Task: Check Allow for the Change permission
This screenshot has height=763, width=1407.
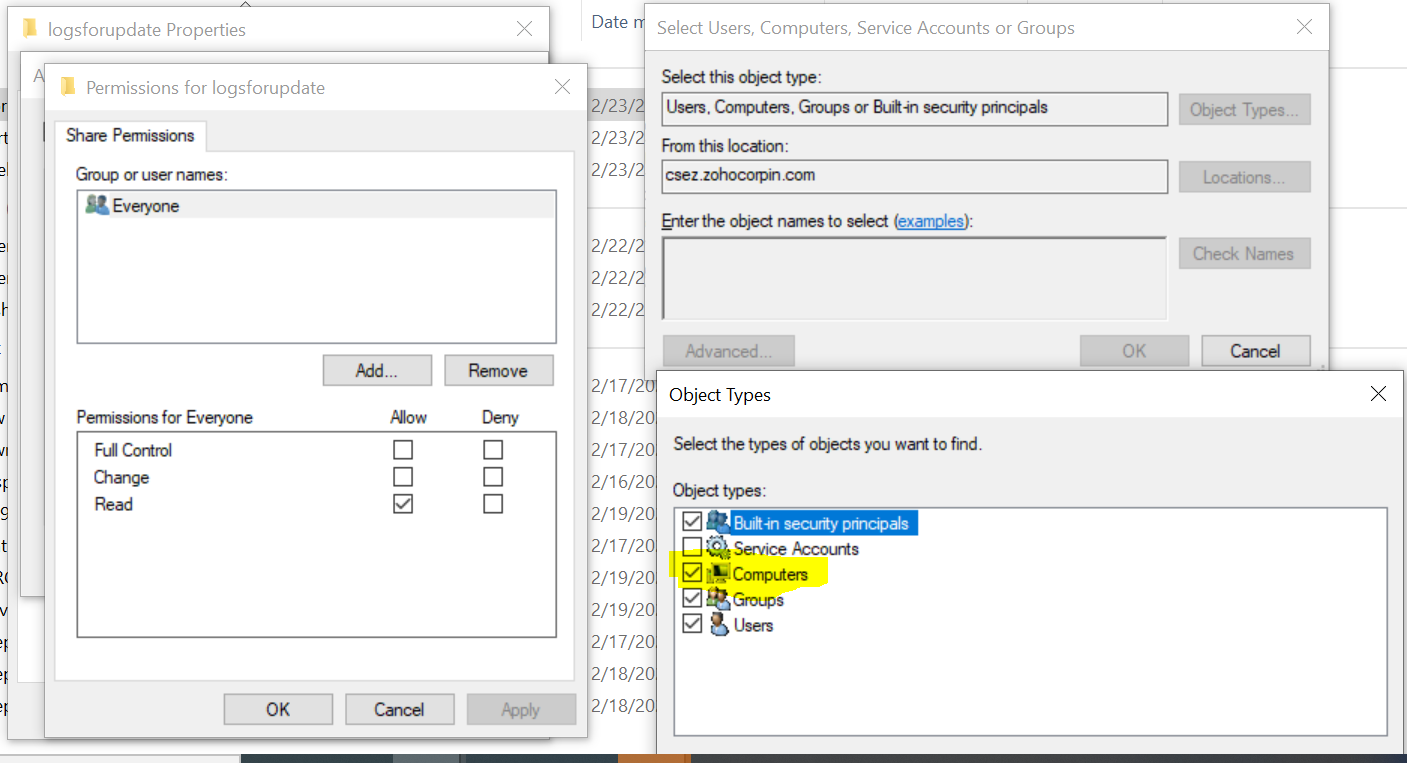Action: point(403,477)
